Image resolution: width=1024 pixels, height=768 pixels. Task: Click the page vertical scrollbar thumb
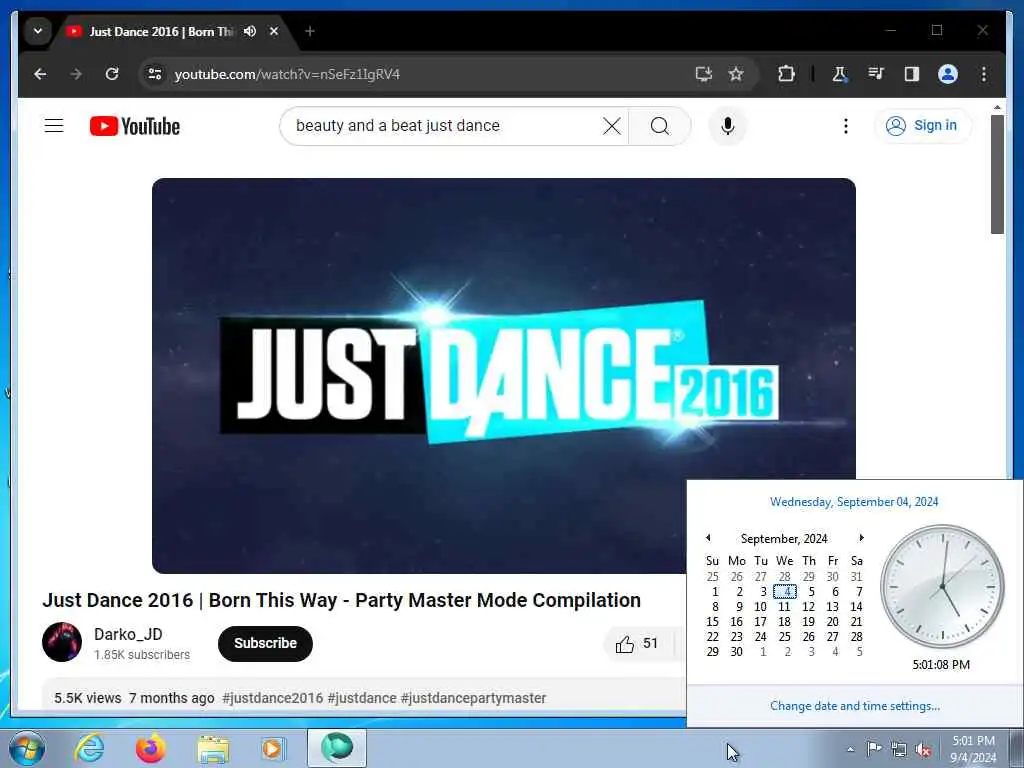click(x=997, y=174)
